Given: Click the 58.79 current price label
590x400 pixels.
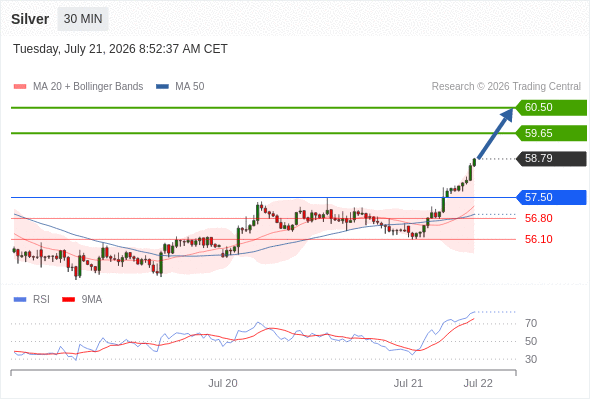Looking at the screenshot, I should 551,158.
